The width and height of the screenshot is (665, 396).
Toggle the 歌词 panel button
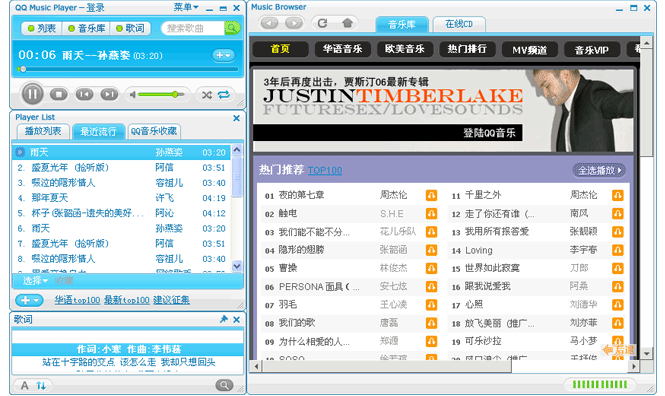coord(130,28)
